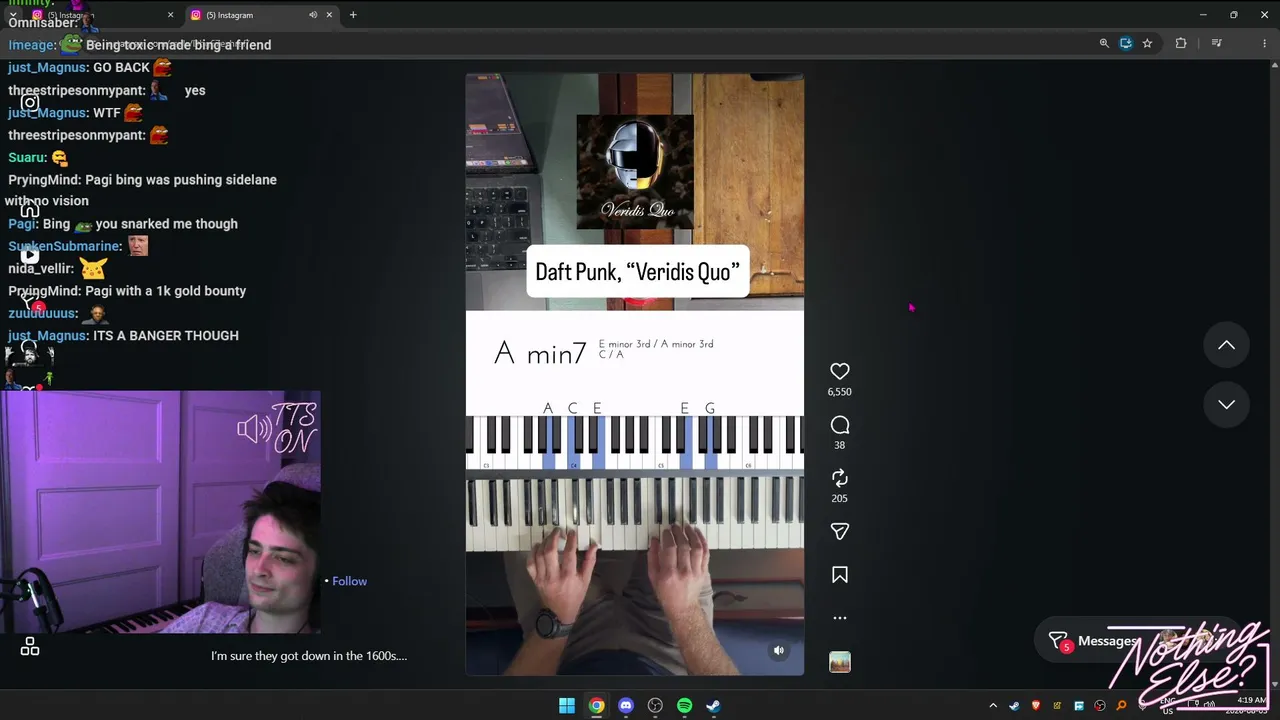Open the media controls icon in the toolbar
The width and height of the screenshot is (1280, 720).
(1216, 43)
